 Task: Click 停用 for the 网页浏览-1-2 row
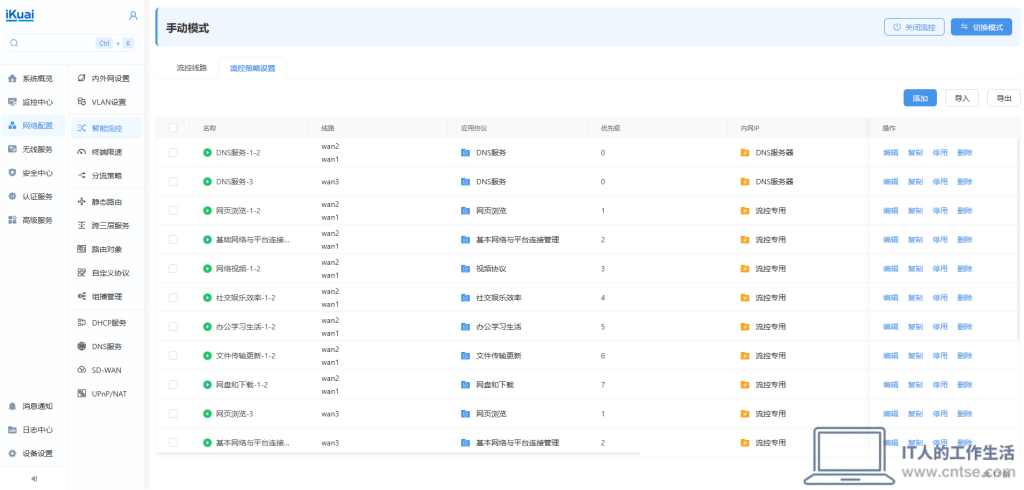click(x=940, y=210)
